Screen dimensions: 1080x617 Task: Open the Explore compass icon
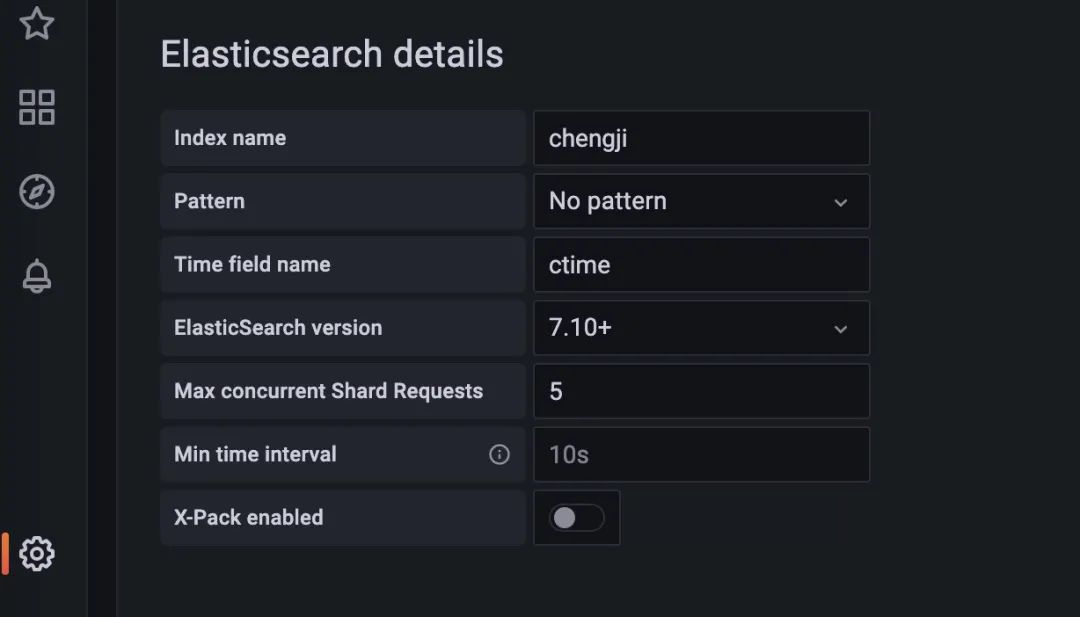pos(37,191)
